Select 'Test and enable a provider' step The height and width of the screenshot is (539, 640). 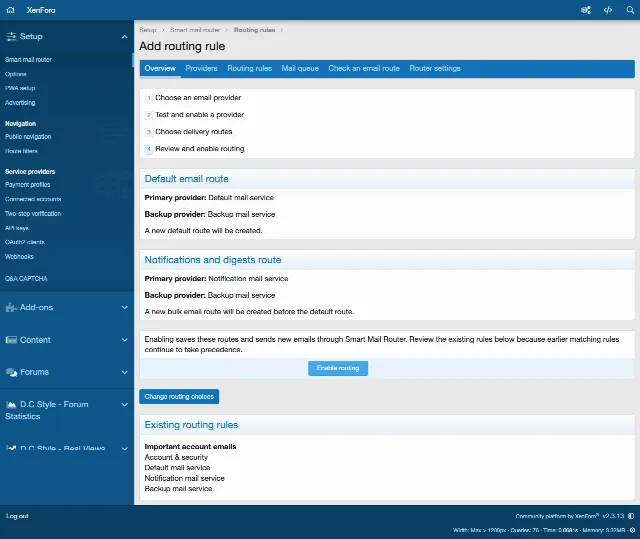[200, 115]
